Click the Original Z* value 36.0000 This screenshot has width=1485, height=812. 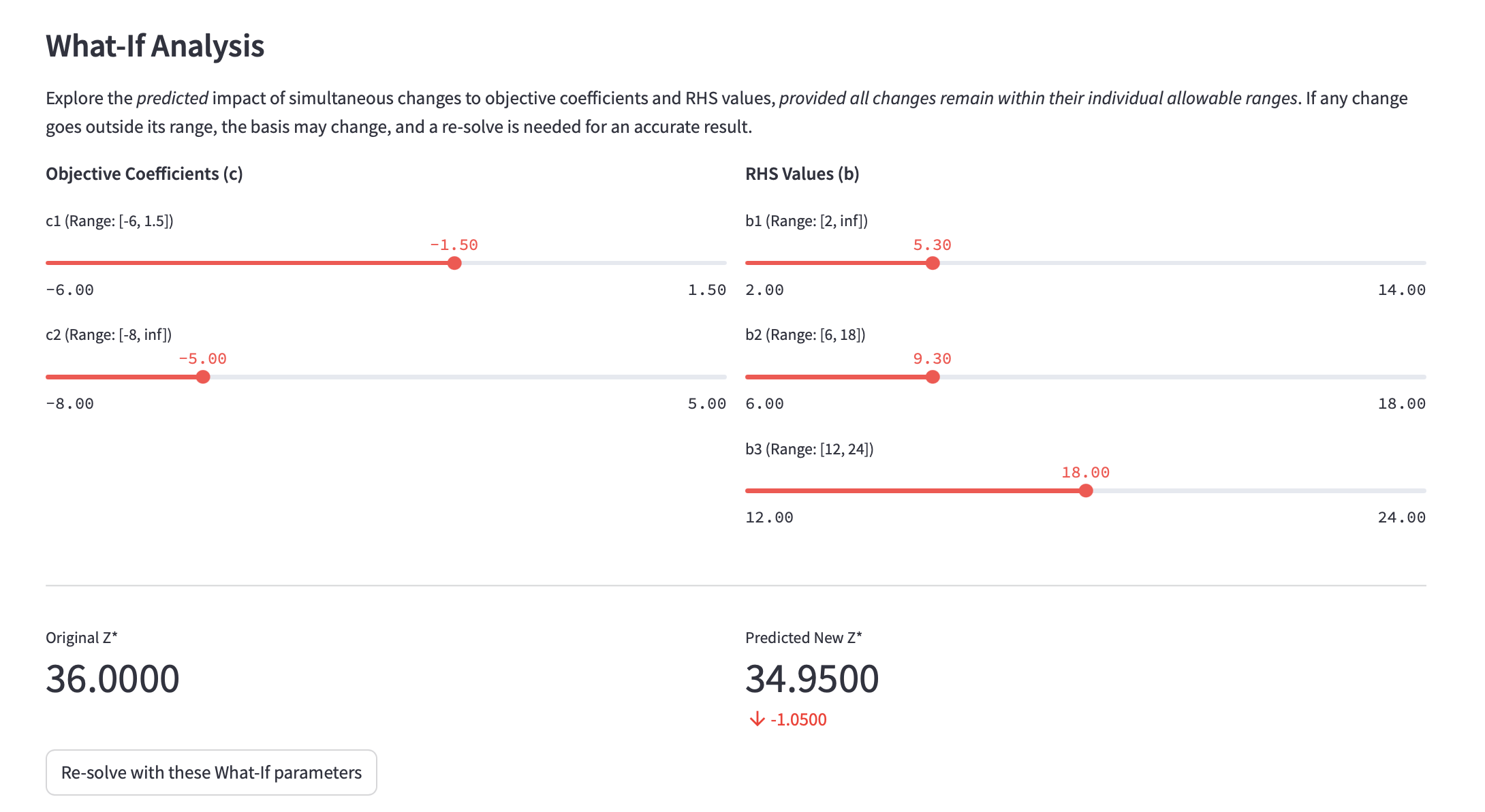[x=112, y=678]
